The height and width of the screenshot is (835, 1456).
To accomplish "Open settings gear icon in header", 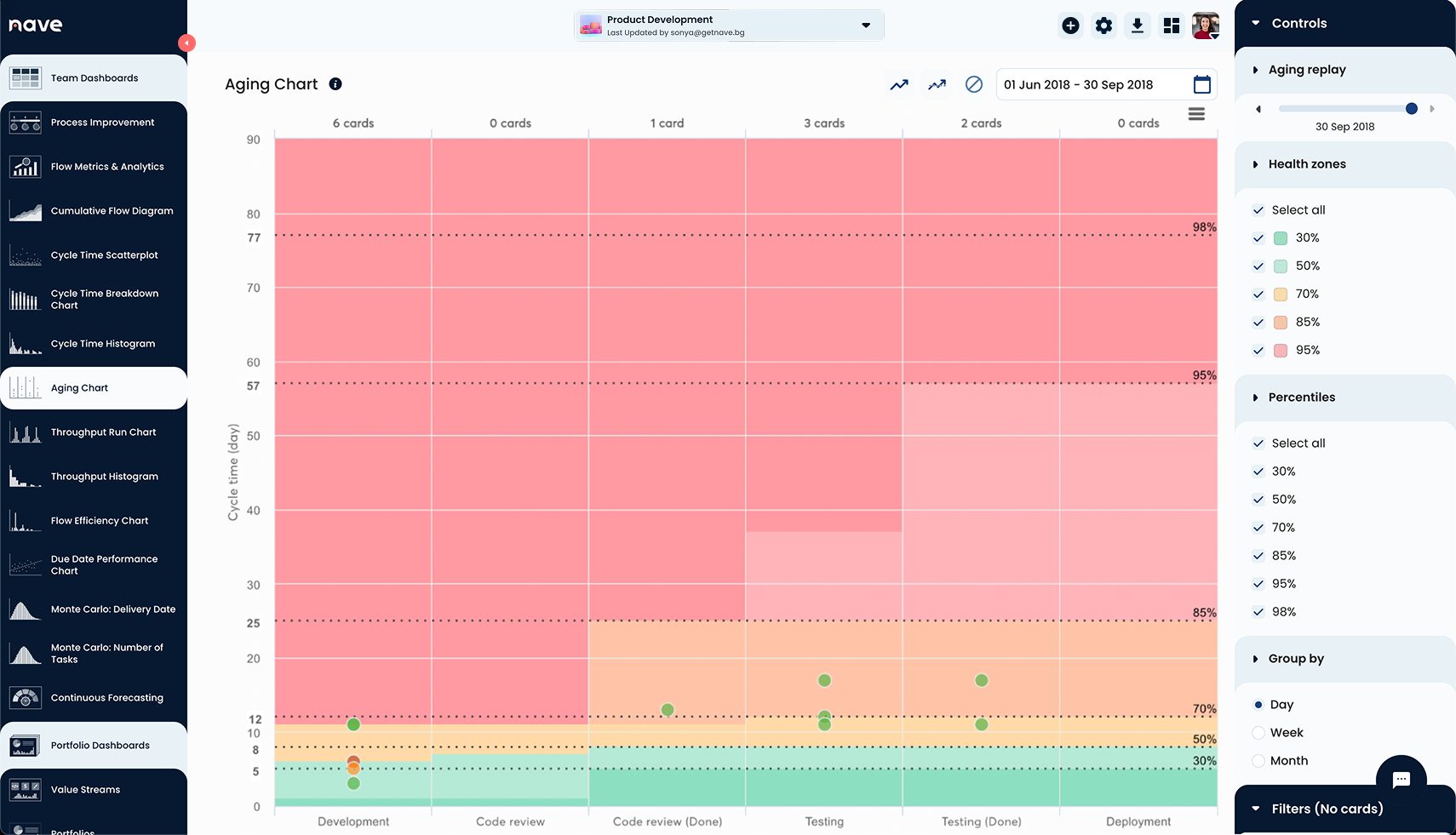I will pyautogui.click(x=1103, y=26).
